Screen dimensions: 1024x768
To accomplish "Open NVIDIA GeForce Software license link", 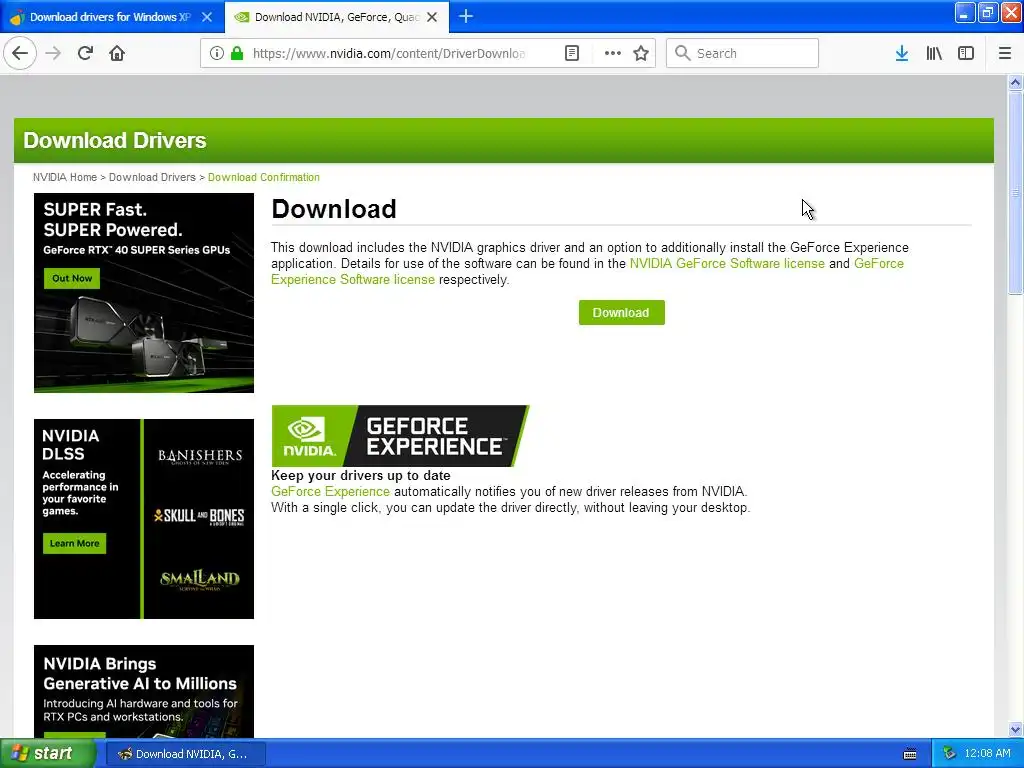I will point(727,263).
